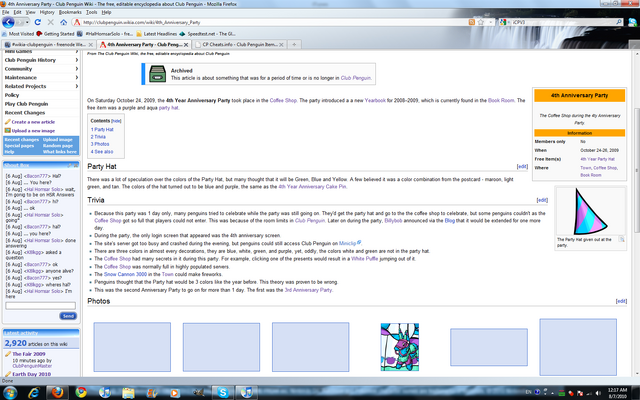This screenshot has height=400, width=640.
Task: Open Internet Explorer from the taskbar
Action: (x=34, y=393)
